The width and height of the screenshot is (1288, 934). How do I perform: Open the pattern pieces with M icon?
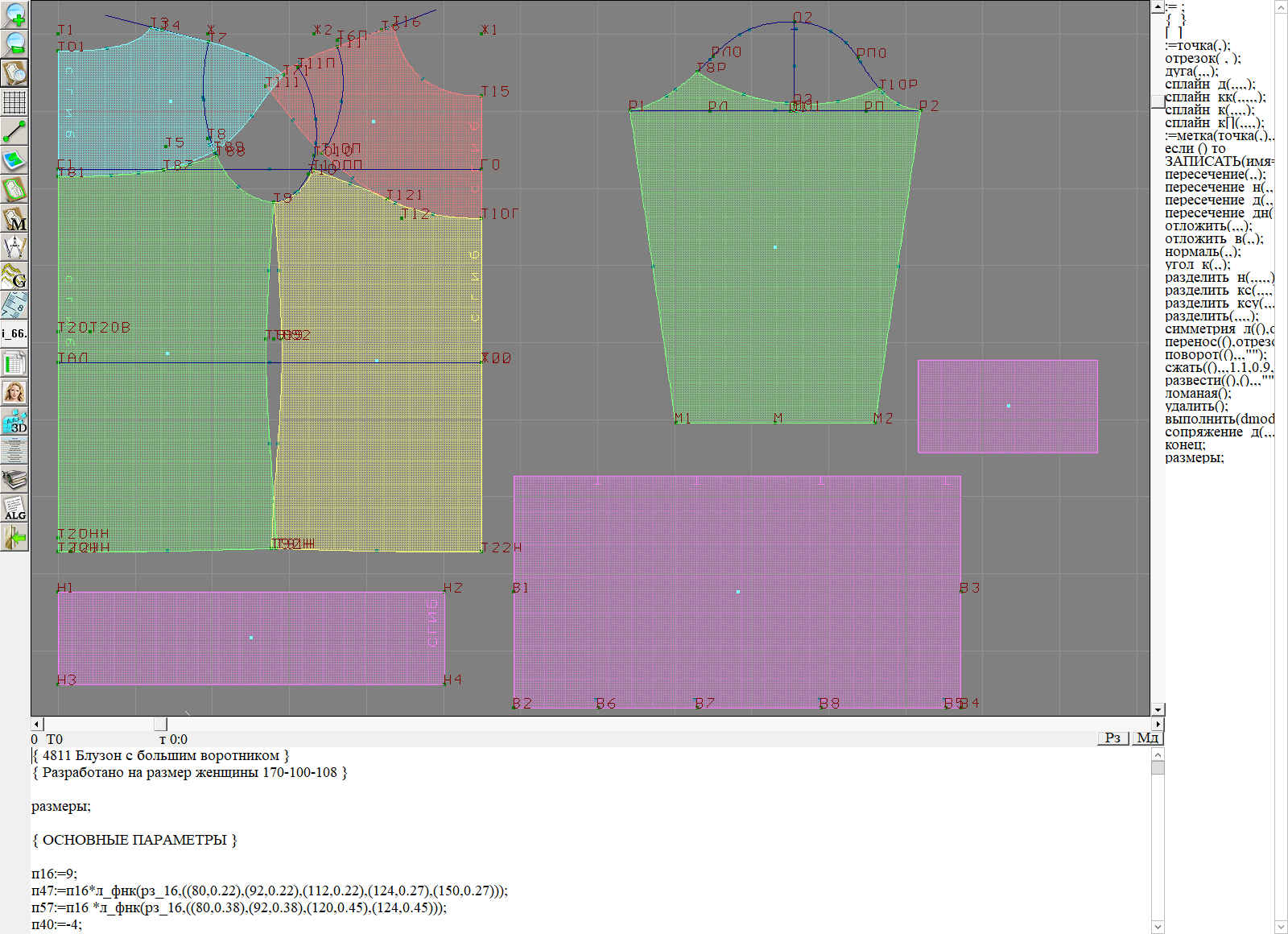tap(14, 219)
